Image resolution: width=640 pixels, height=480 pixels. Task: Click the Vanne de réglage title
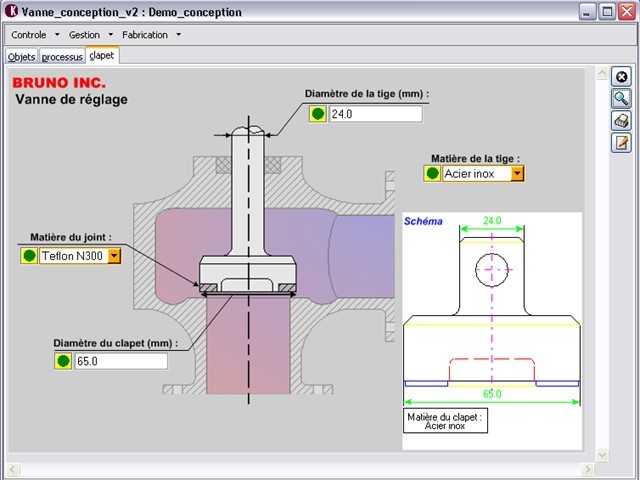pyautogui.click(x=71, y=99)
